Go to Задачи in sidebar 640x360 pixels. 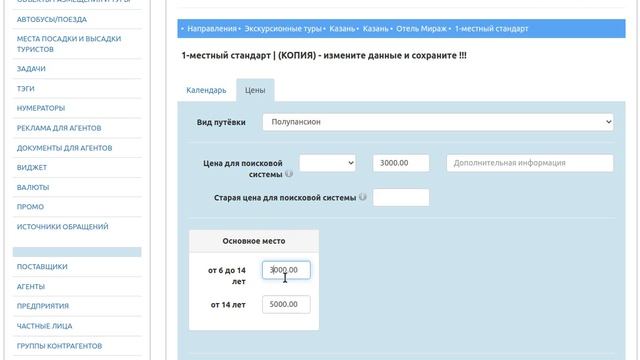31,69
